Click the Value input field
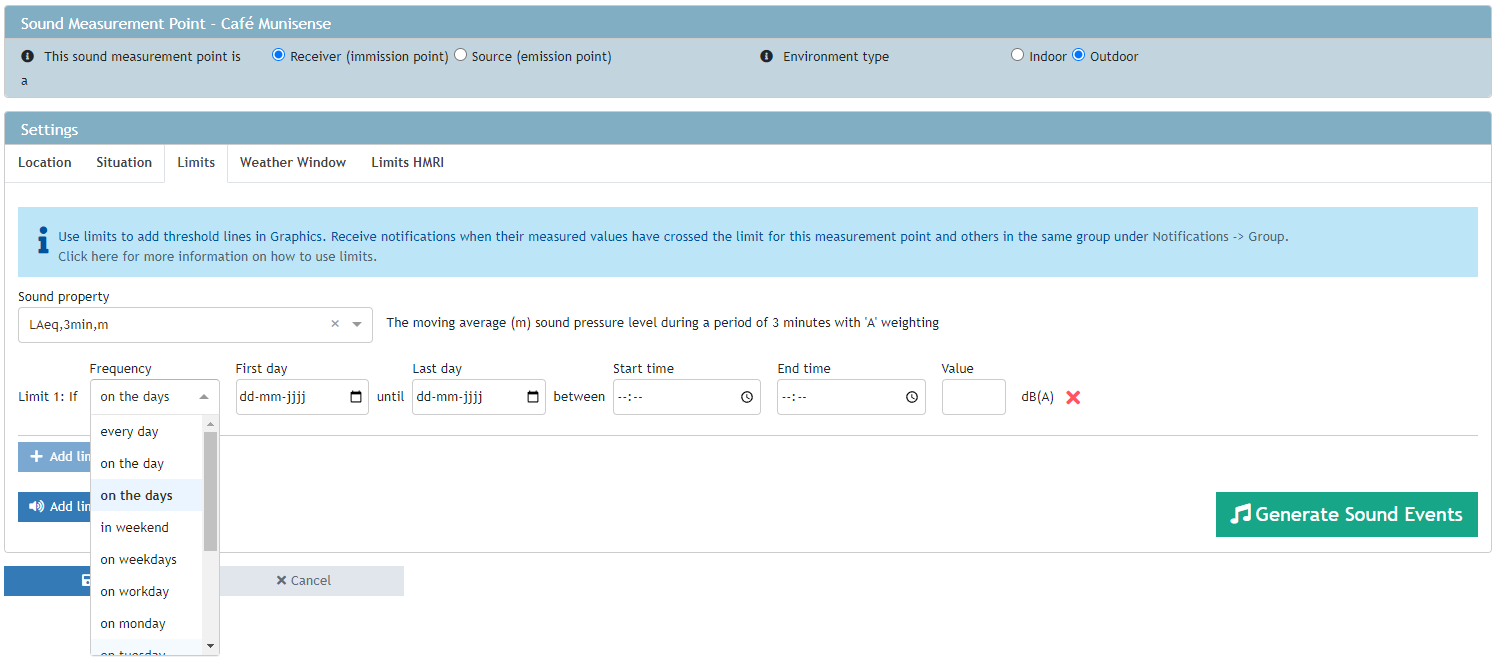This screenshot has height=664, width=1497. pos(973,397)
